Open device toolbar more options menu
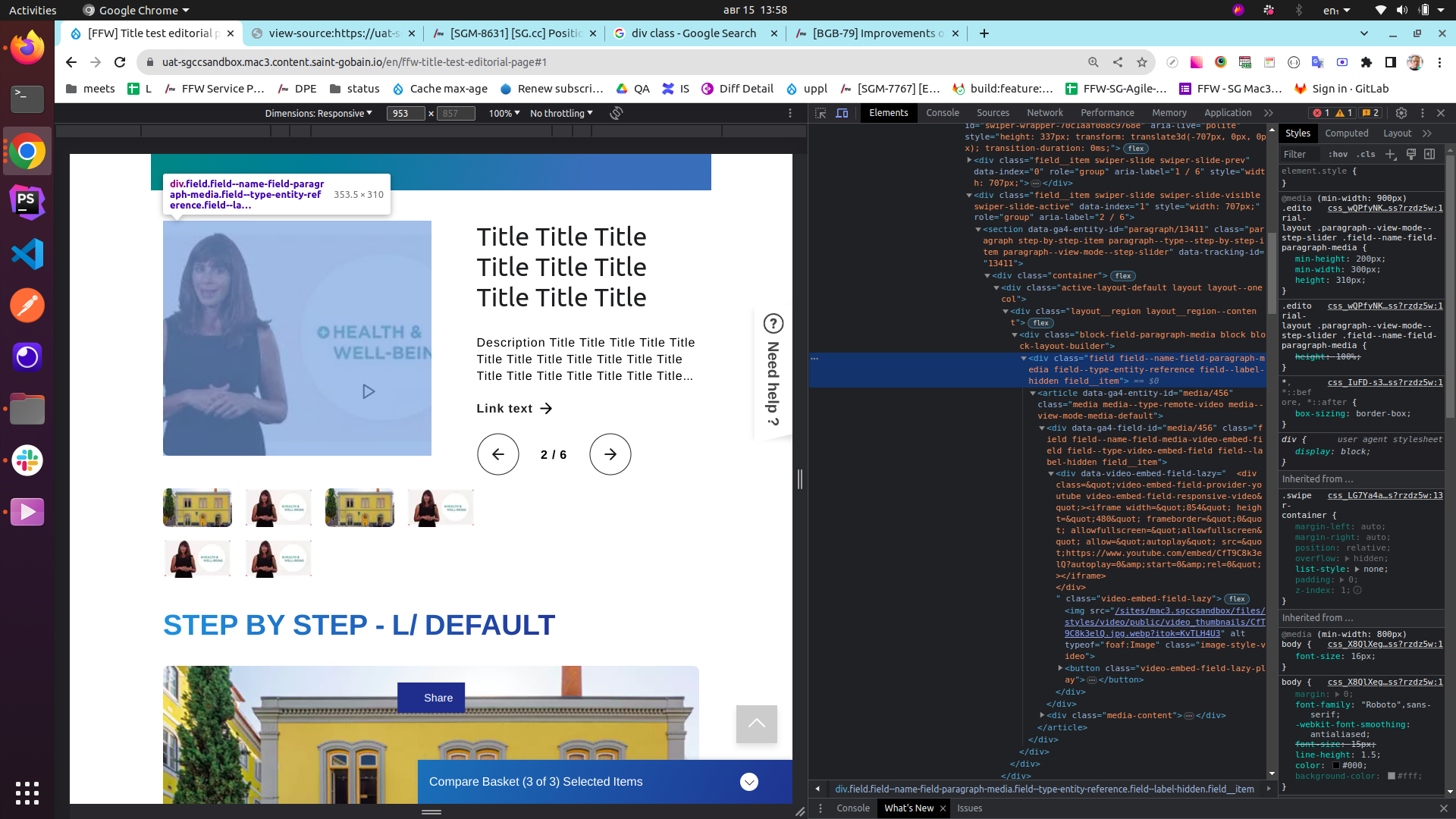The image size is (1456, 819). pyautogui.click(x=790, y=113)
